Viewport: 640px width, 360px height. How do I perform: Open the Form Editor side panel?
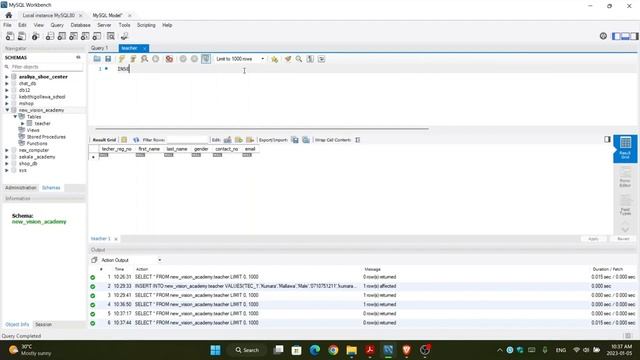click(625, 177)
